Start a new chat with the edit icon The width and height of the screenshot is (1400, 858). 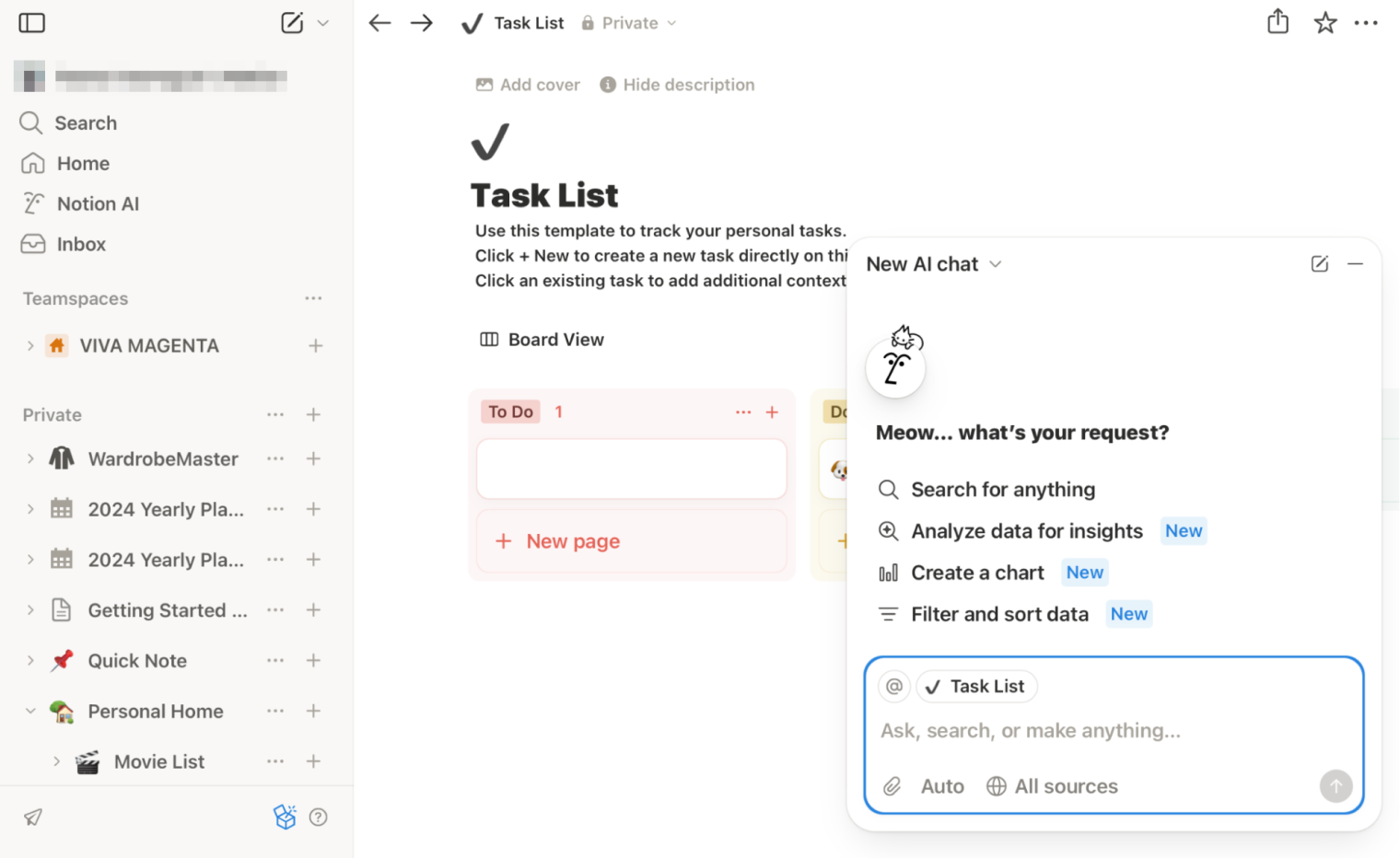(1320, 264)
